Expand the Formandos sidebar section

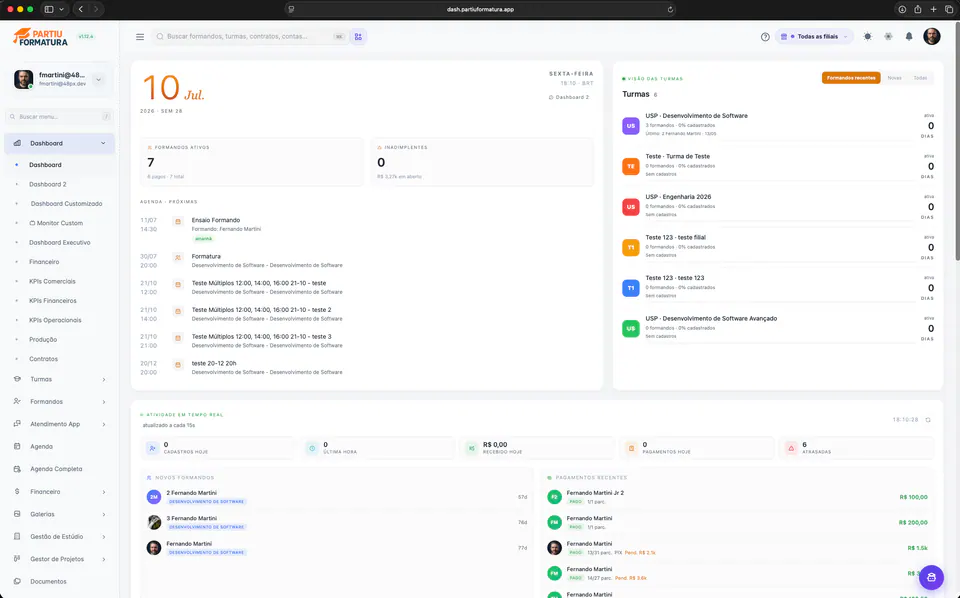[x=59, y=402]
